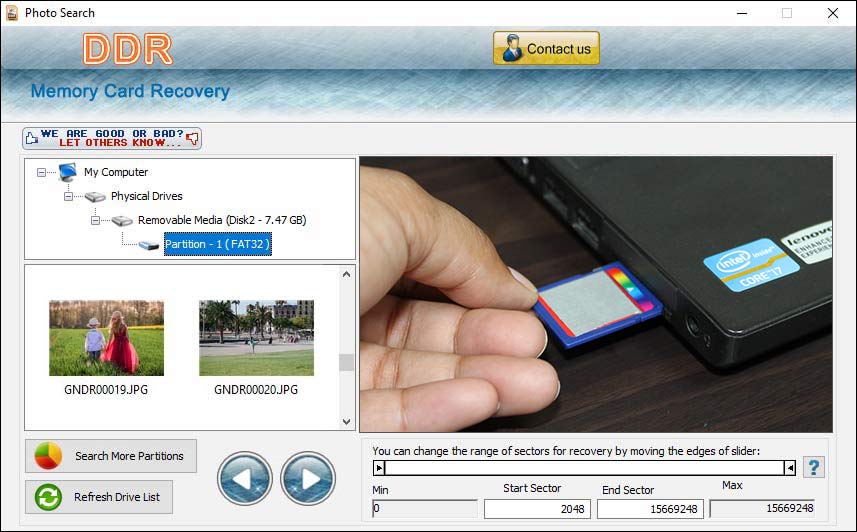Select the My Computer monitor icon
Screen dimensions: 857x532
coord(68,172)
